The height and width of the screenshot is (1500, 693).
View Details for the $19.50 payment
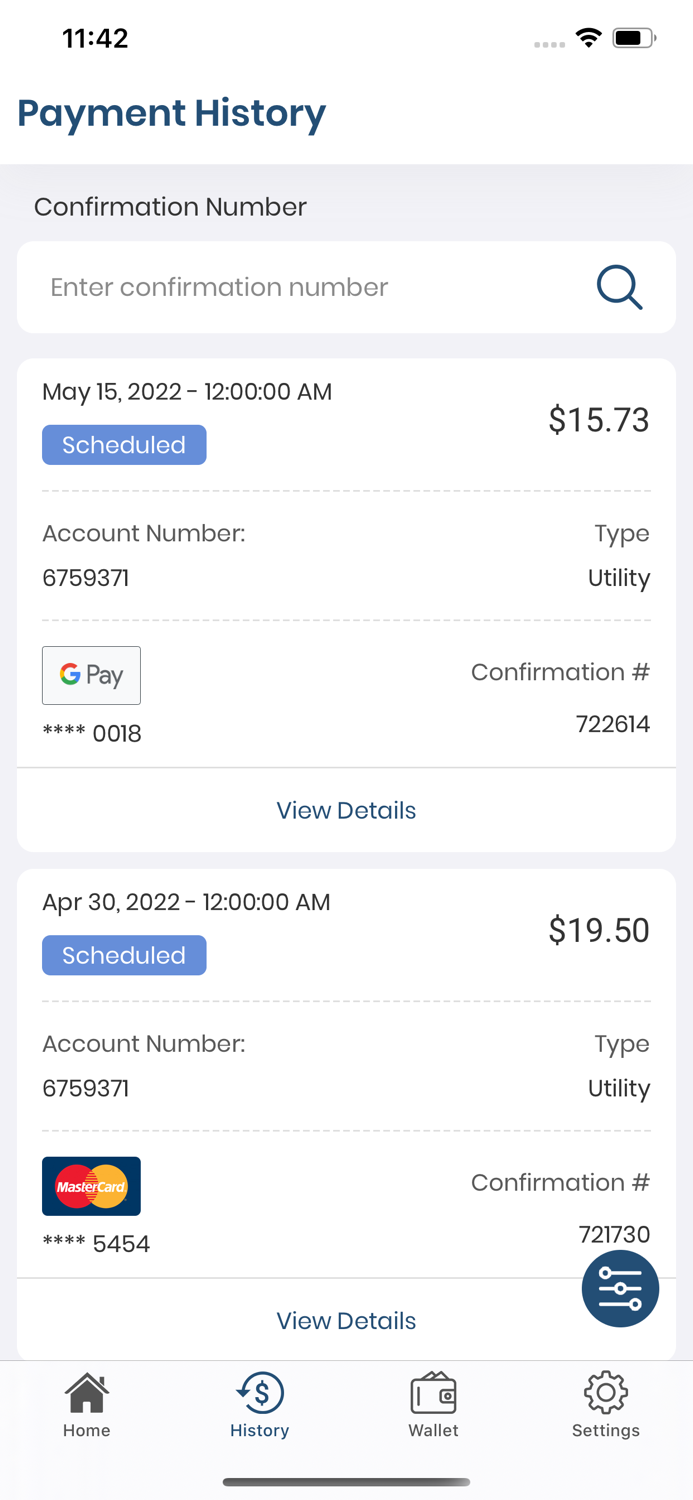pos(346,1320)
